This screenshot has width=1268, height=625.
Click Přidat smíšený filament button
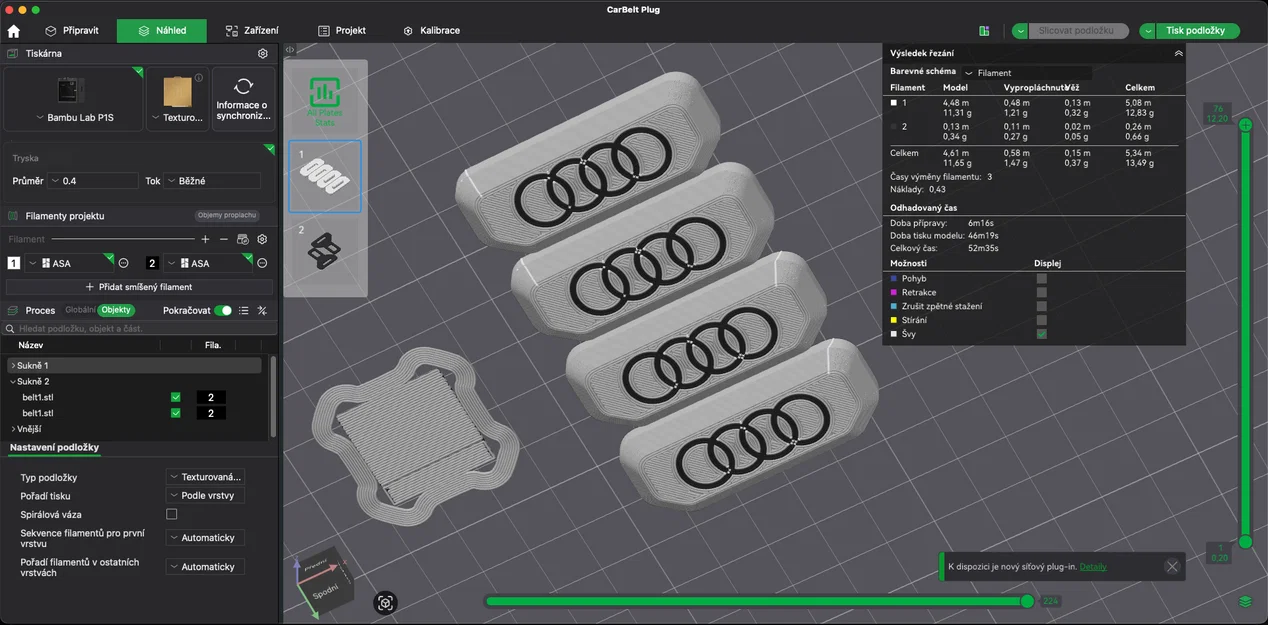point(140,287)
